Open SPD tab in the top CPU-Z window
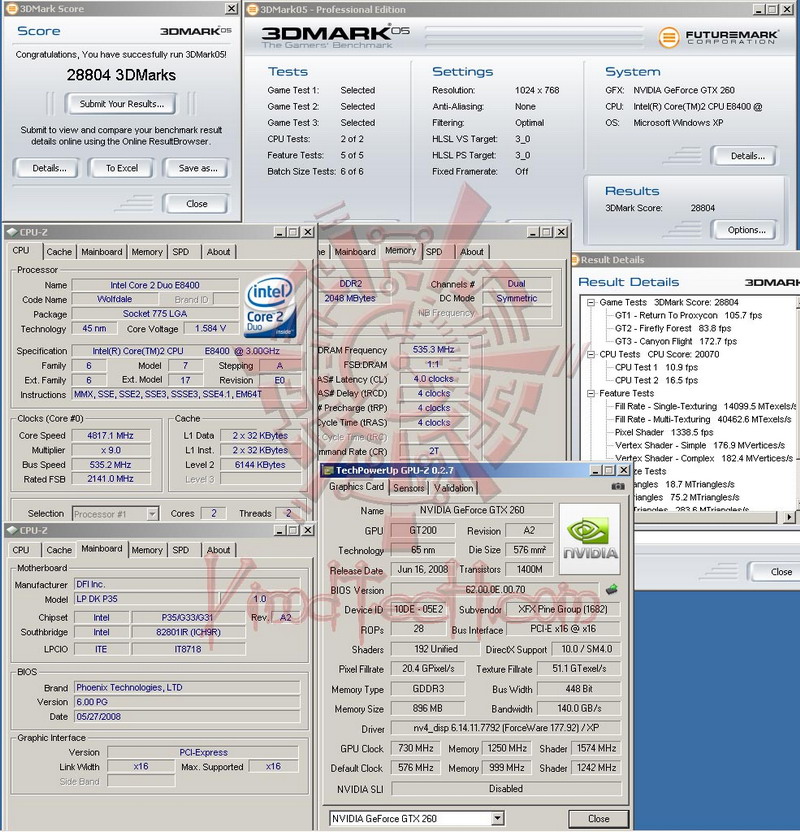Viewport: 800px width, 832px height. (x=181, y=252)
